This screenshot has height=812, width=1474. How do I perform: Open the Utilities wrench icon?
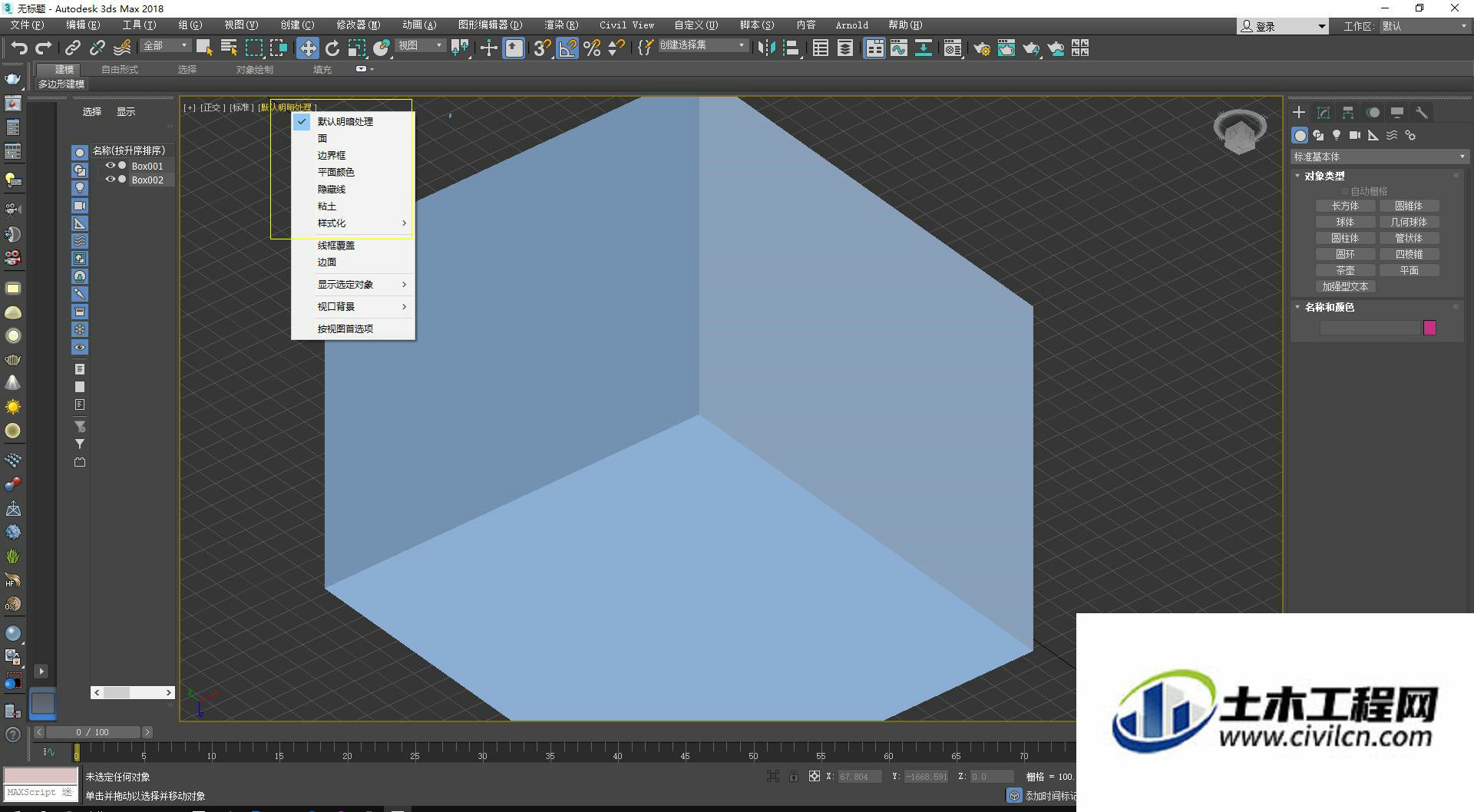tap(1422, 112)
